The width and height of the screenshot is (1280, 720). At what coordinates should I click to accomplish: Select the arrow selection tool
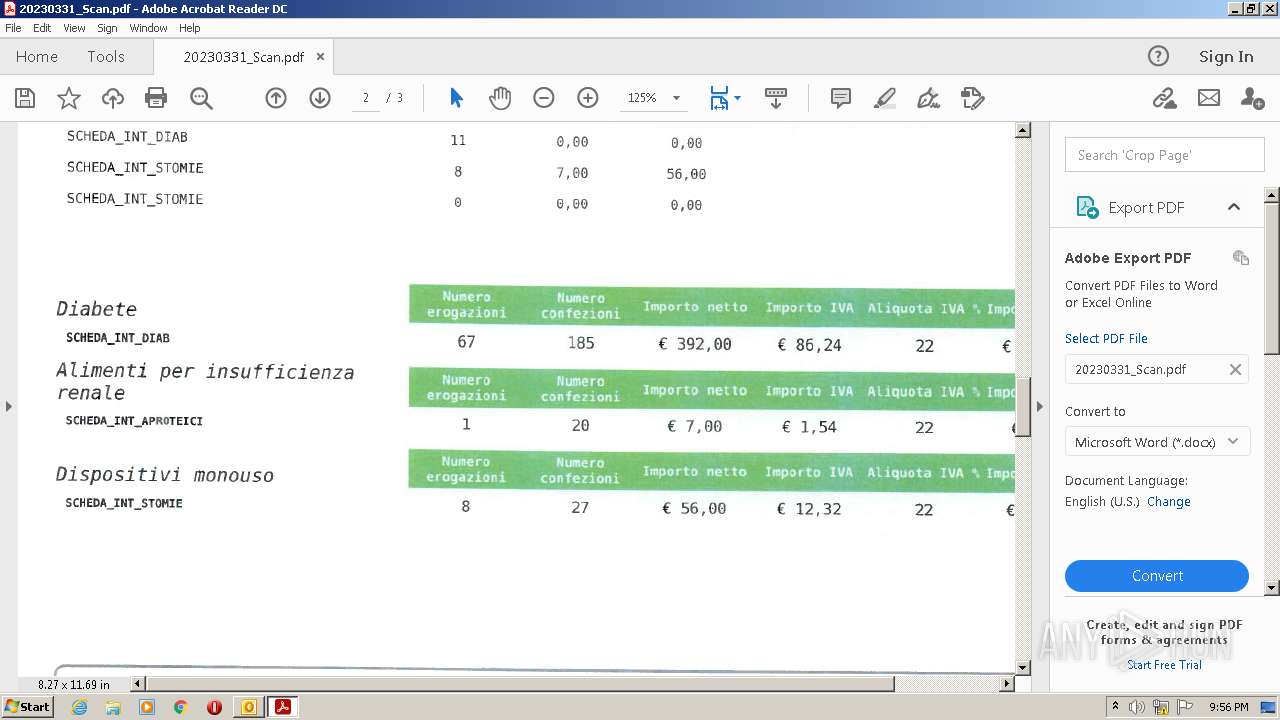456,98
